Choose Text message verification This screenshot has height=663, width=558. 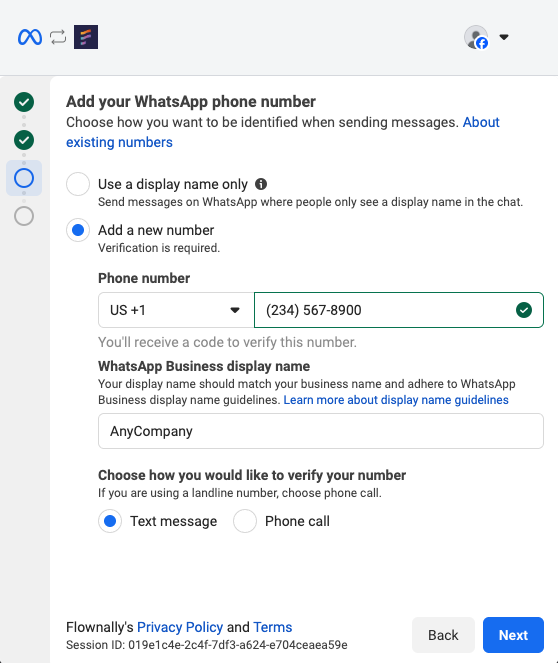pos(110,521)
